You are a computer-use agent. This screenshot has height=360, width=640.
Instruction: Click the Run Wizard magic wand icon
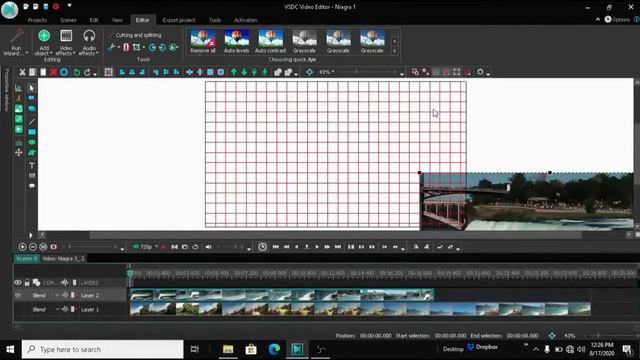point(17,36)
